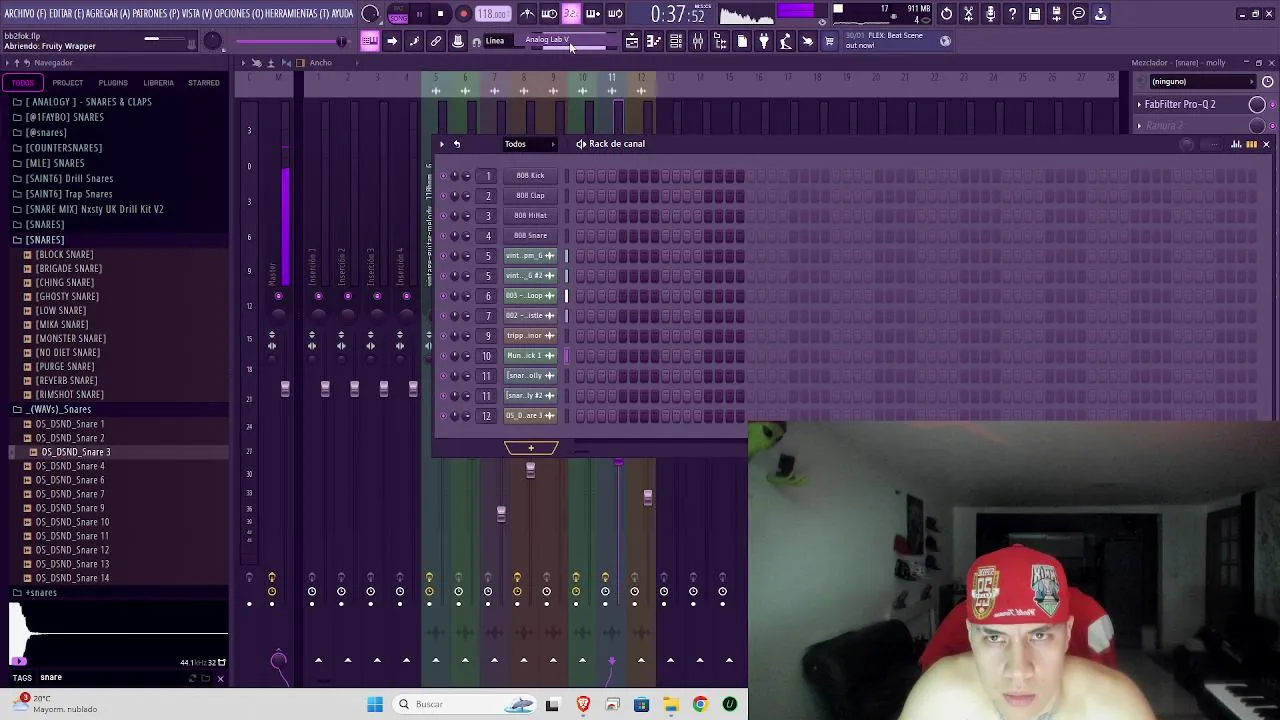Screen dimensions: 1280x720
Task: Click the download content arrow icon
Action: pos(1100,14)
